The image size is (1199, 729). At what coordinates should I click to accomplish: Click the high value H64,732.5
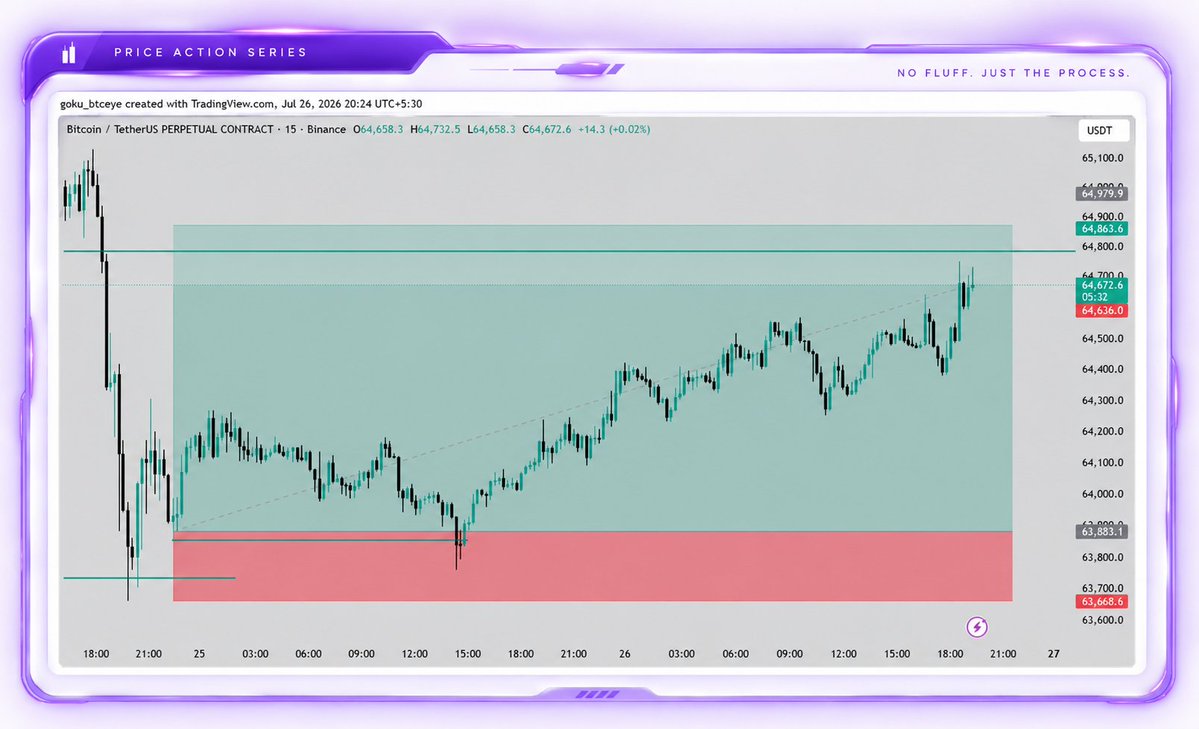[x=435, y=129]
